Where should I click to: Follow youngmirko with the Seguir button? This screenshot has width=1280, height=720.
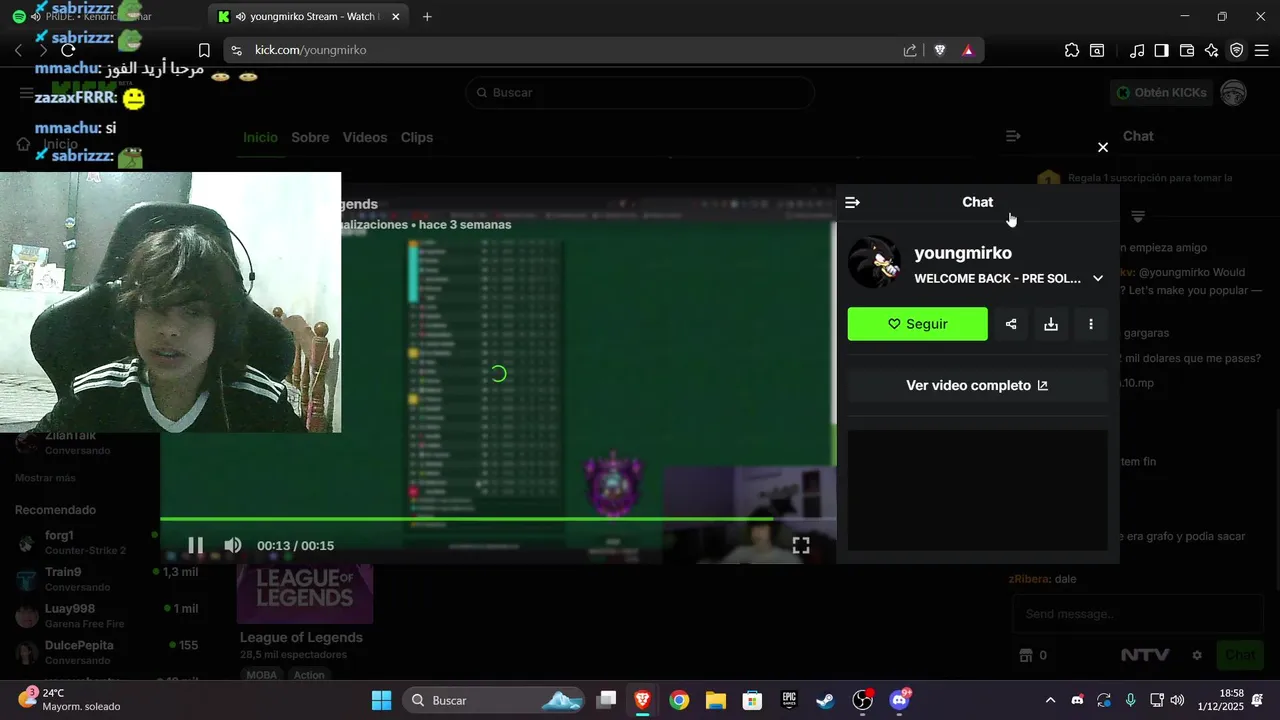[917, 324]
